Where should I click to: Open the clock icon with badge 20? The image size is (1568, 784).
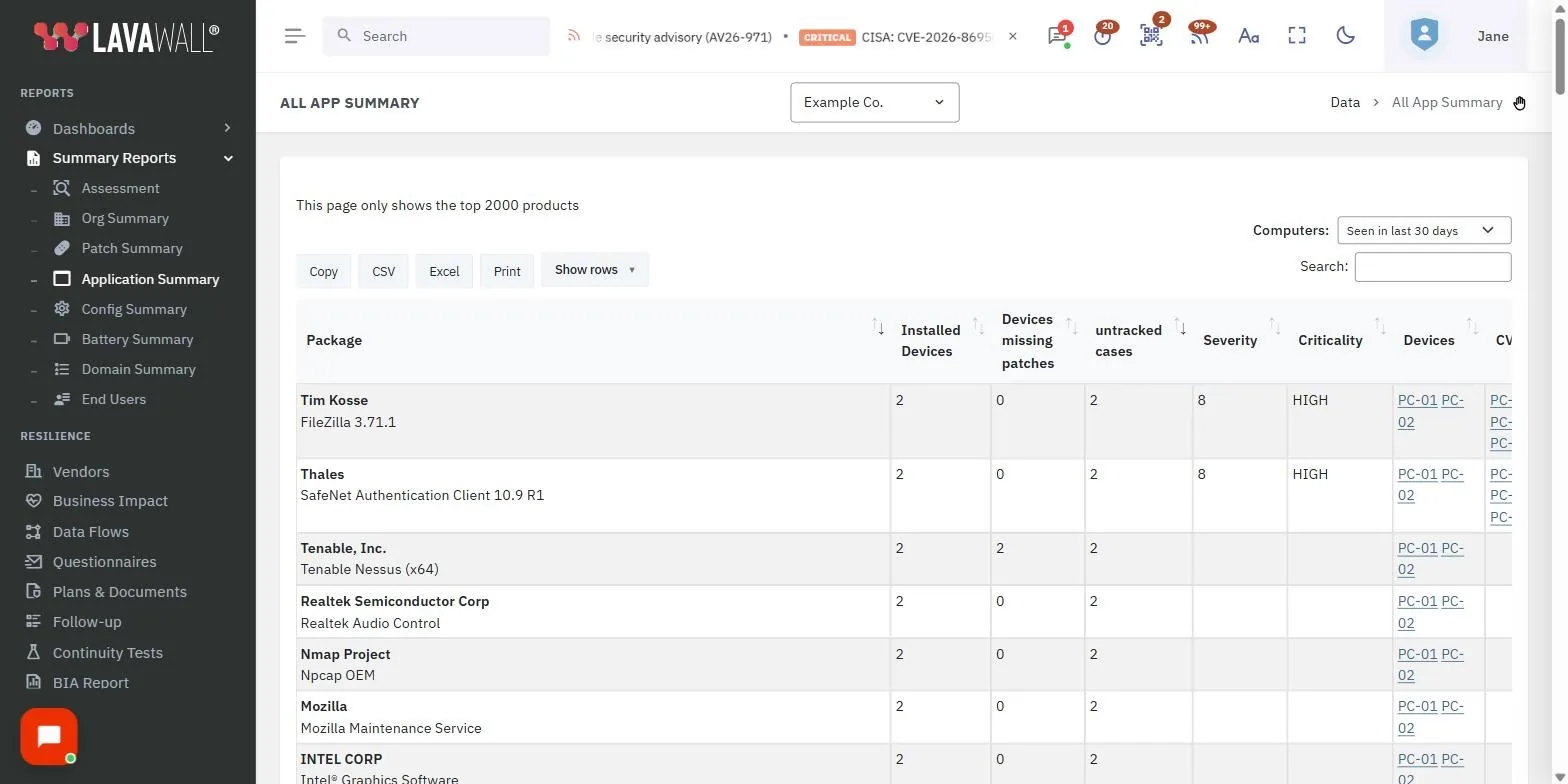pos(1103,36)
